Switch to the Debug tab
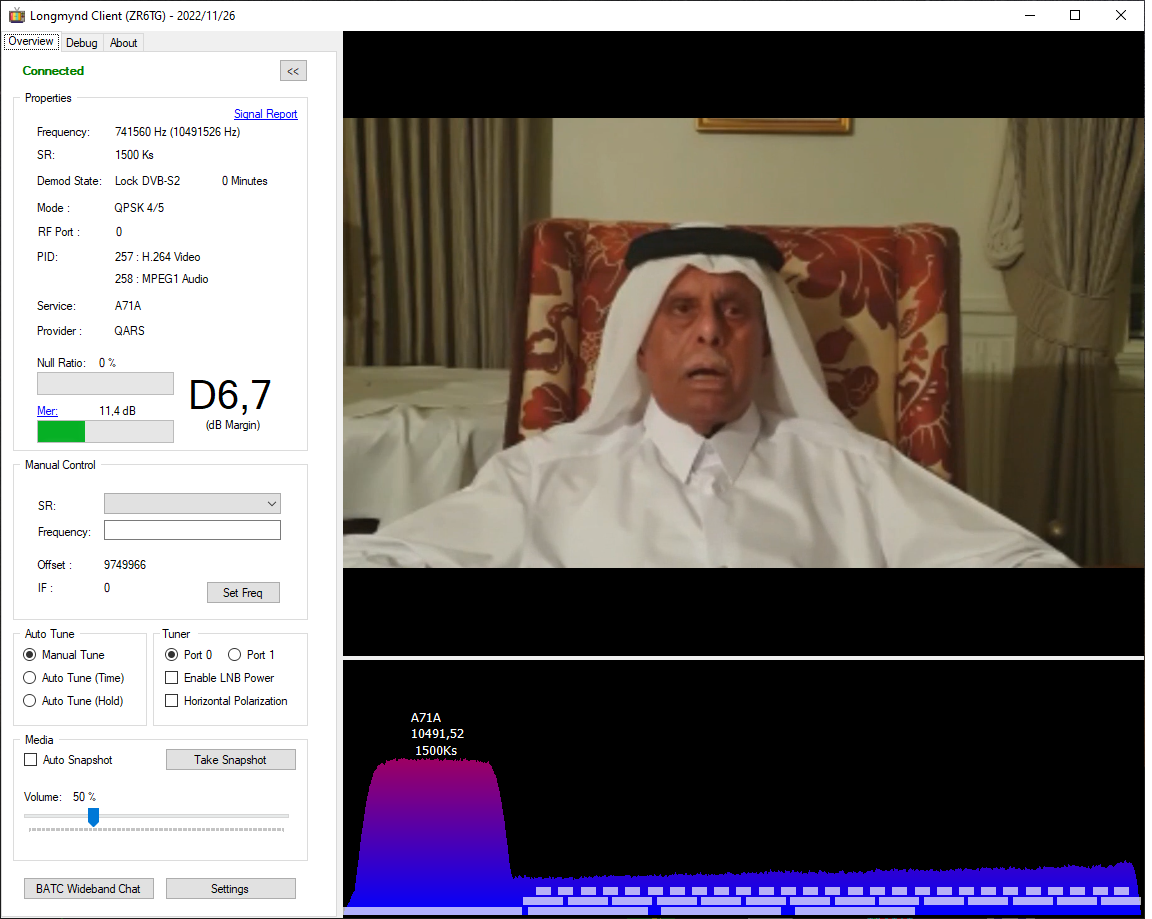Image resolution: width=1152 pixels, height=919 pixels. click(x=81, y=43)
